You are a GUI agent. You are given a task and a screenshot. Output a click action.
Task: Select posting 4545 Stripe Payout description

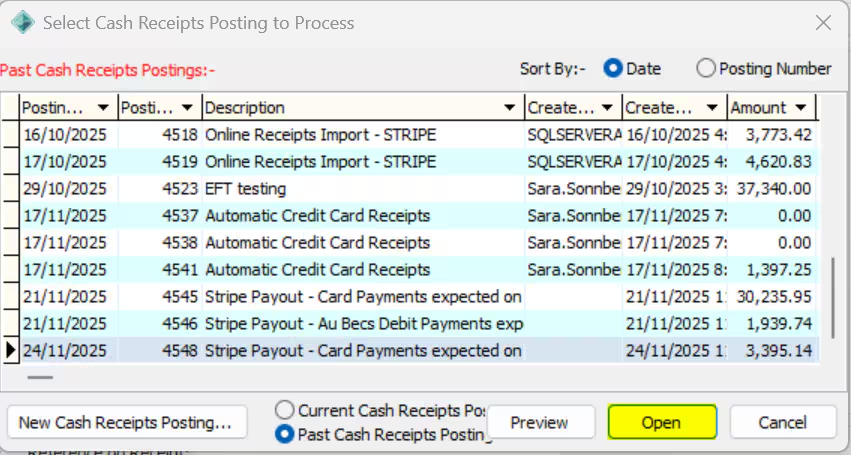pos(363,296)
